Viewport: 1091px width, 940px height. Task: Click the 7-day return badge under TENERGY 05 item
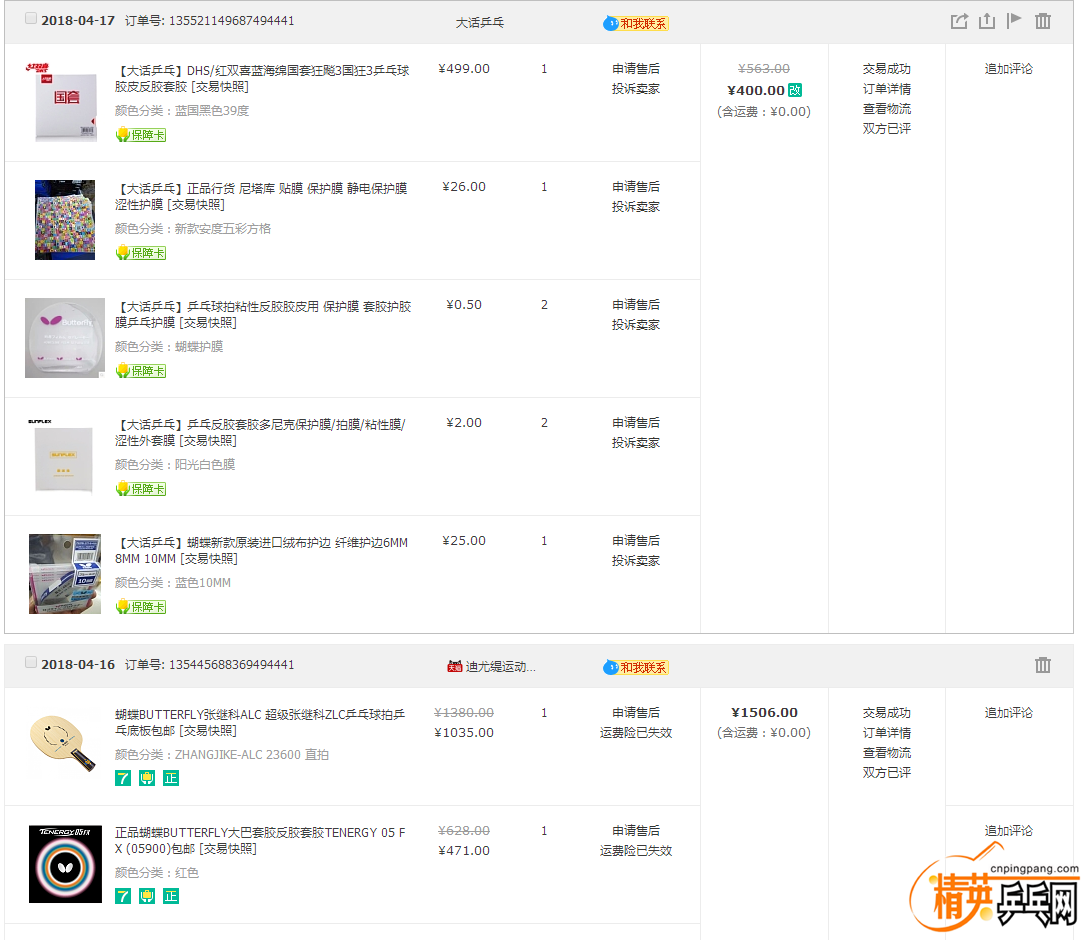click(x=122, y=896)
